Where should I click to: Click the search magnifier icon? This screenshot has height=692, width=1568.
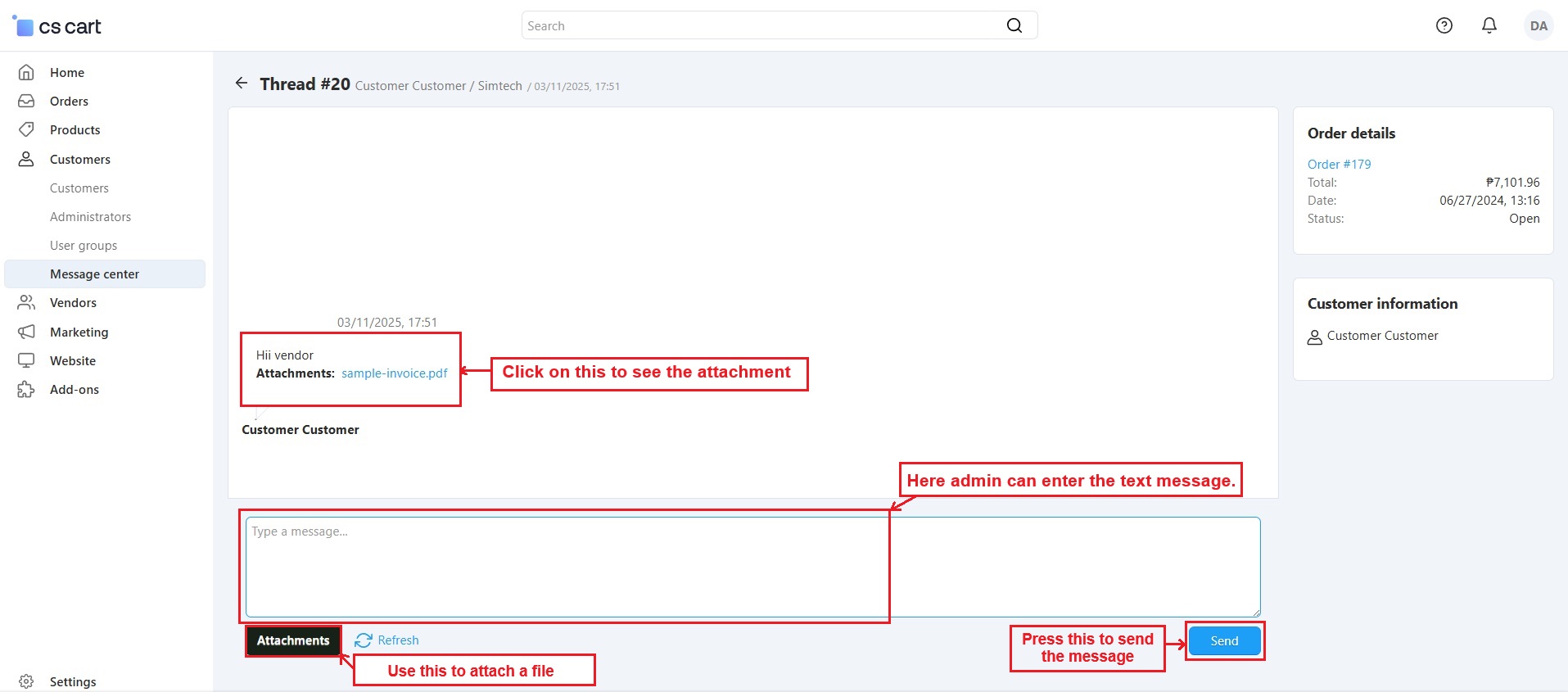[x=1014, y=25]
